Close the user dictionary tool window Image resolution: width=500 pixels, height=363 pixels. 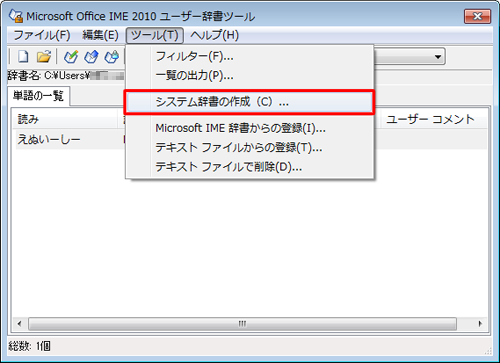pyautogui.click(x=477, y=16)
